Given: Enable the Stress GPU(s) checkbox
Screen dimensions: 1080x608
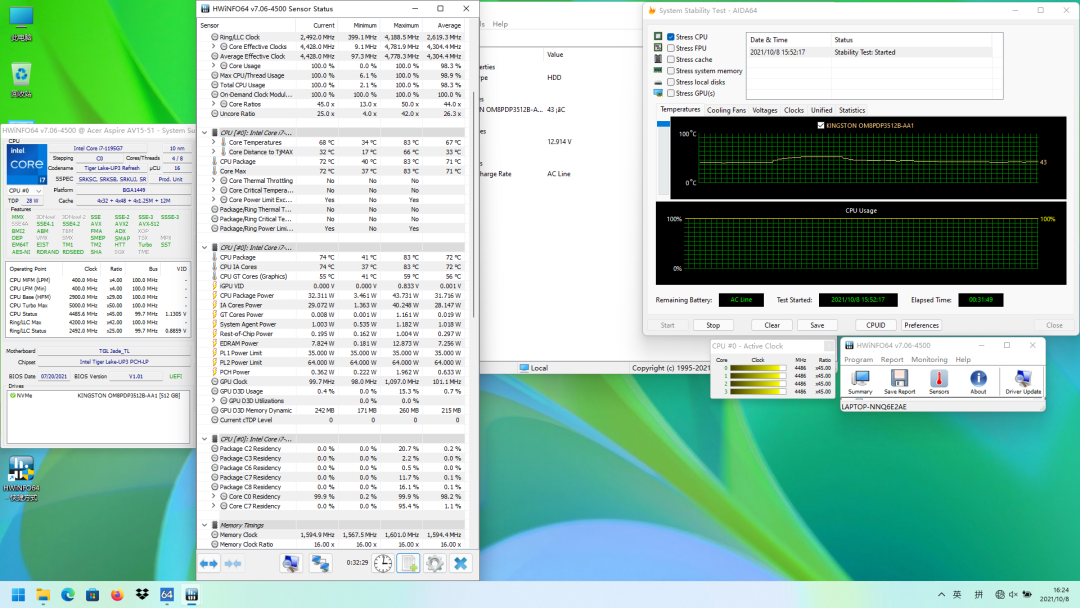Looking at the screenshot, I should click(x=672, y=93).
